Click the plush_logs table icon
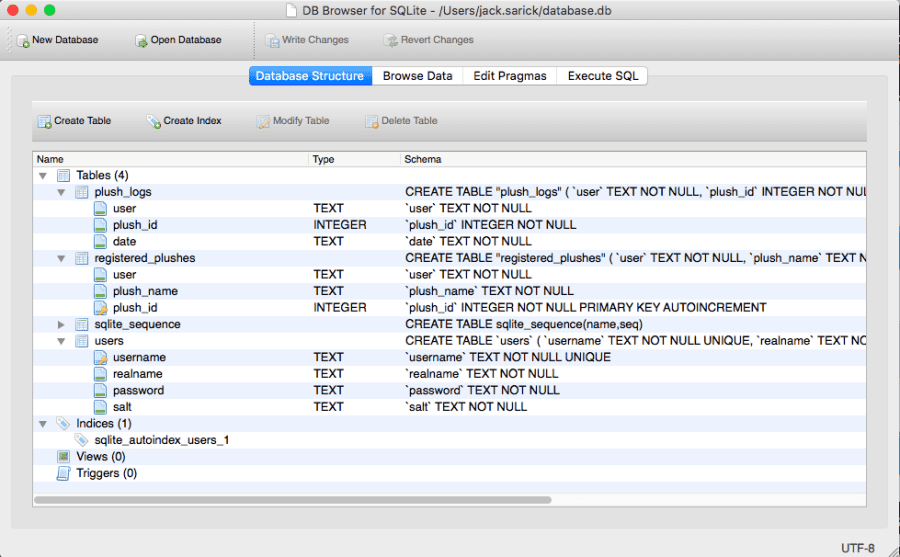 tap(82, 192)
